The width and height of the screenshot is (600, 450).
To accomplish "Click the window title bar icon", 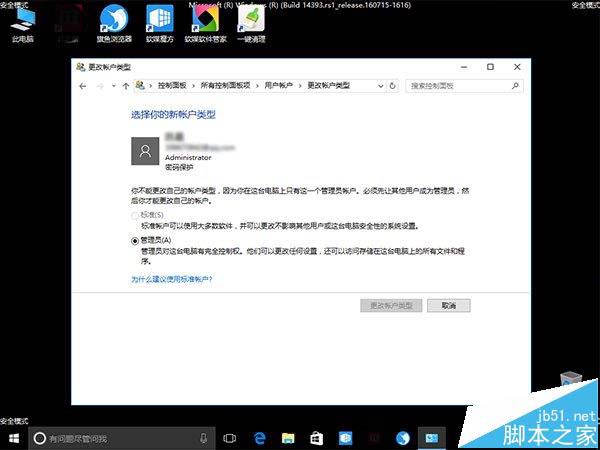I will pyautogui.click(x=80, y=67).
